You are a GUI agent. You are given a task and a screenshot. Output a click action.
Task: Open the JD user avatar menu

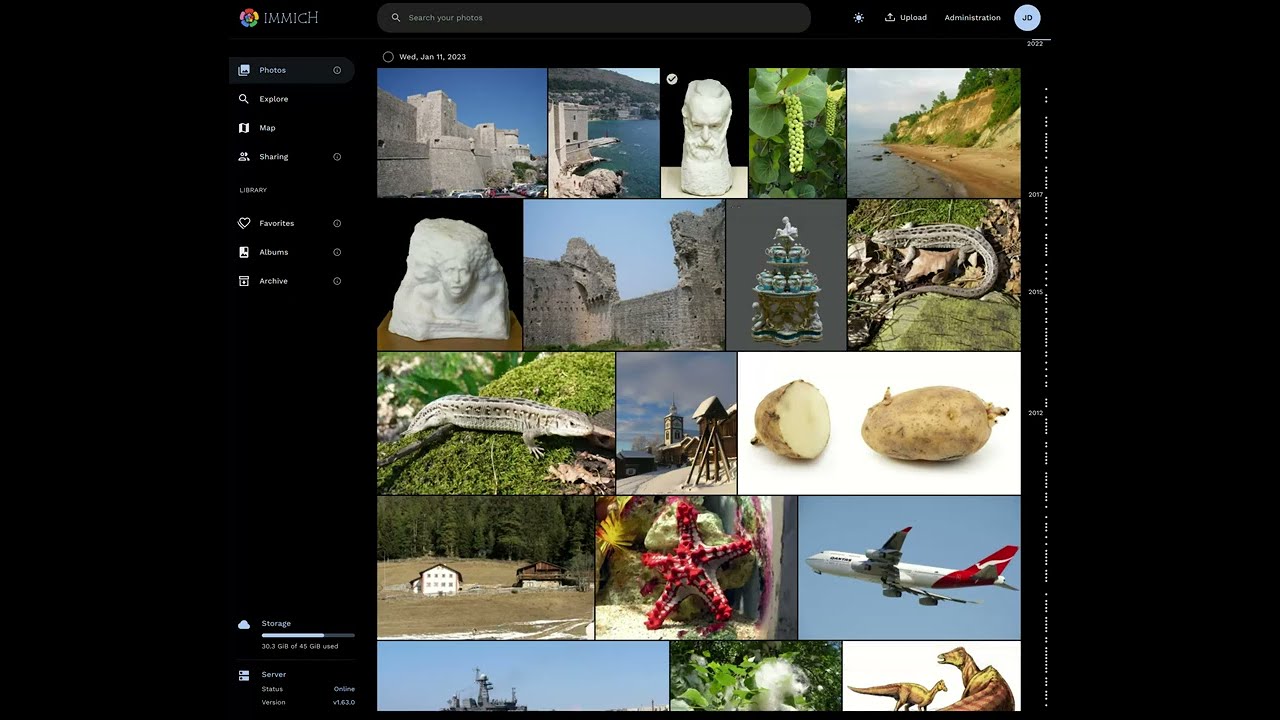point(1027,18)
